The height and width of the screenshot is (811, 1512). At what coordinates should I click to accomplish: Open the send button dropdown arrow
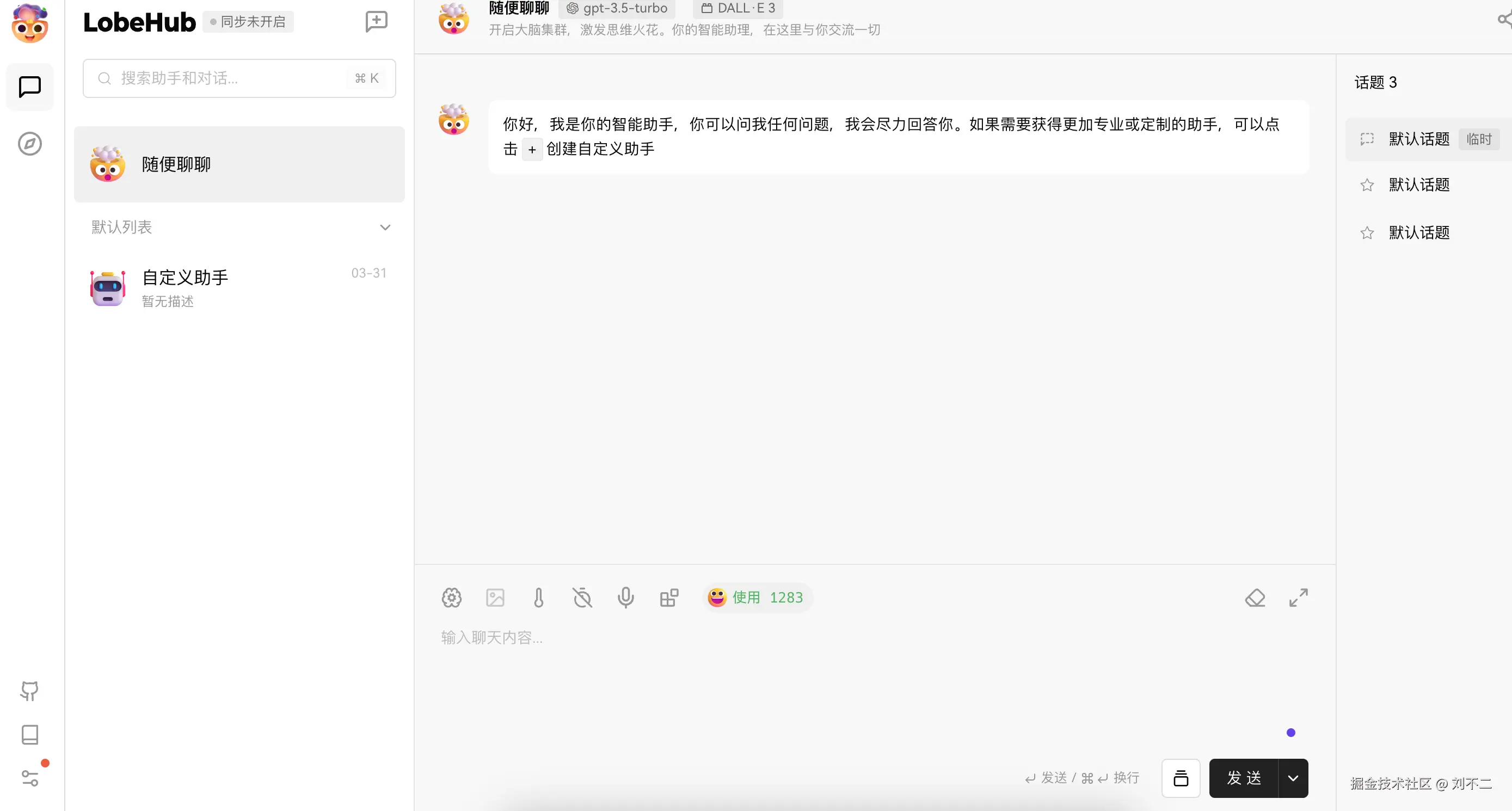pos(1293,778)
